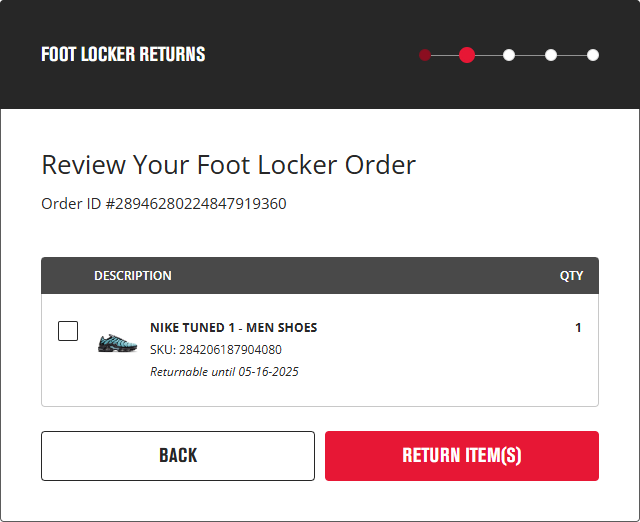Go back with the BACK button
Viewport: 640px width, 522px height.
click(178, 456)
